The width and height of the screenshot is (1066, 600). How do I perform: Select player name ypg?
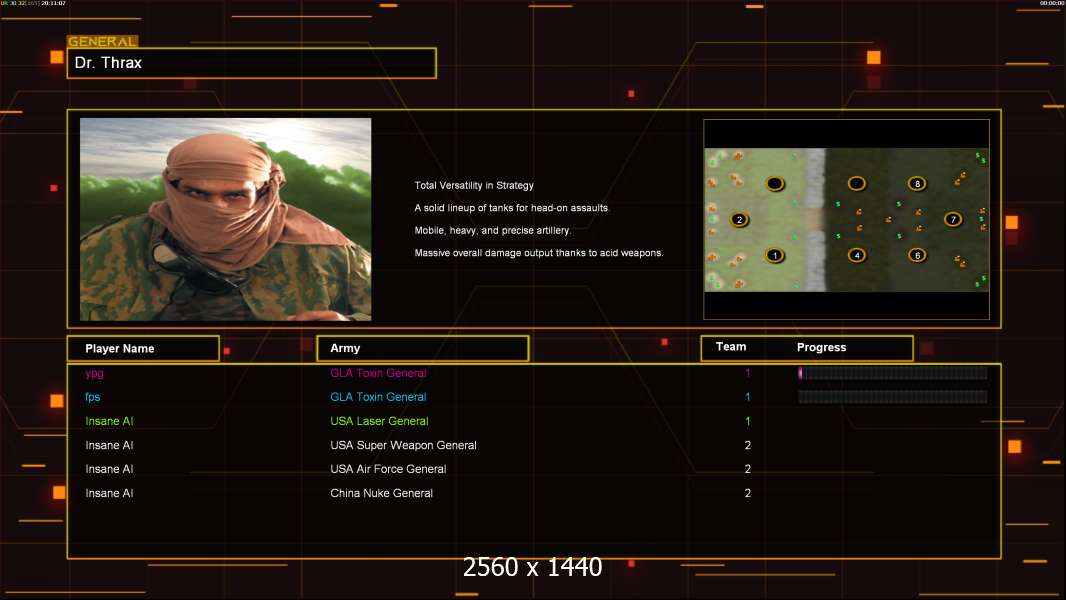pos(94,373)
